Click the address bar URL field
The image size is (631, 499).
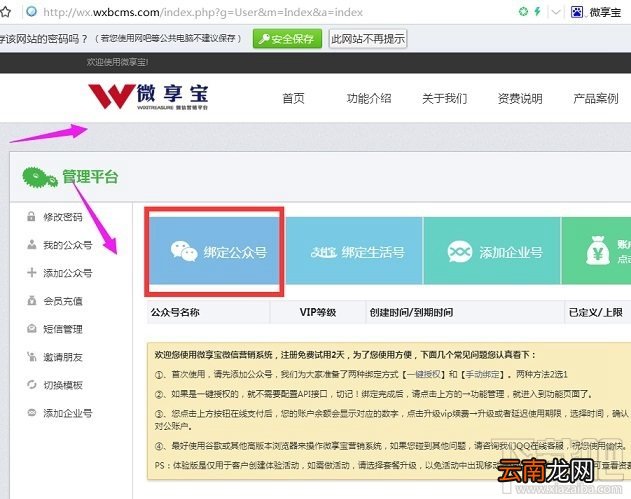[x=203, y=12]
